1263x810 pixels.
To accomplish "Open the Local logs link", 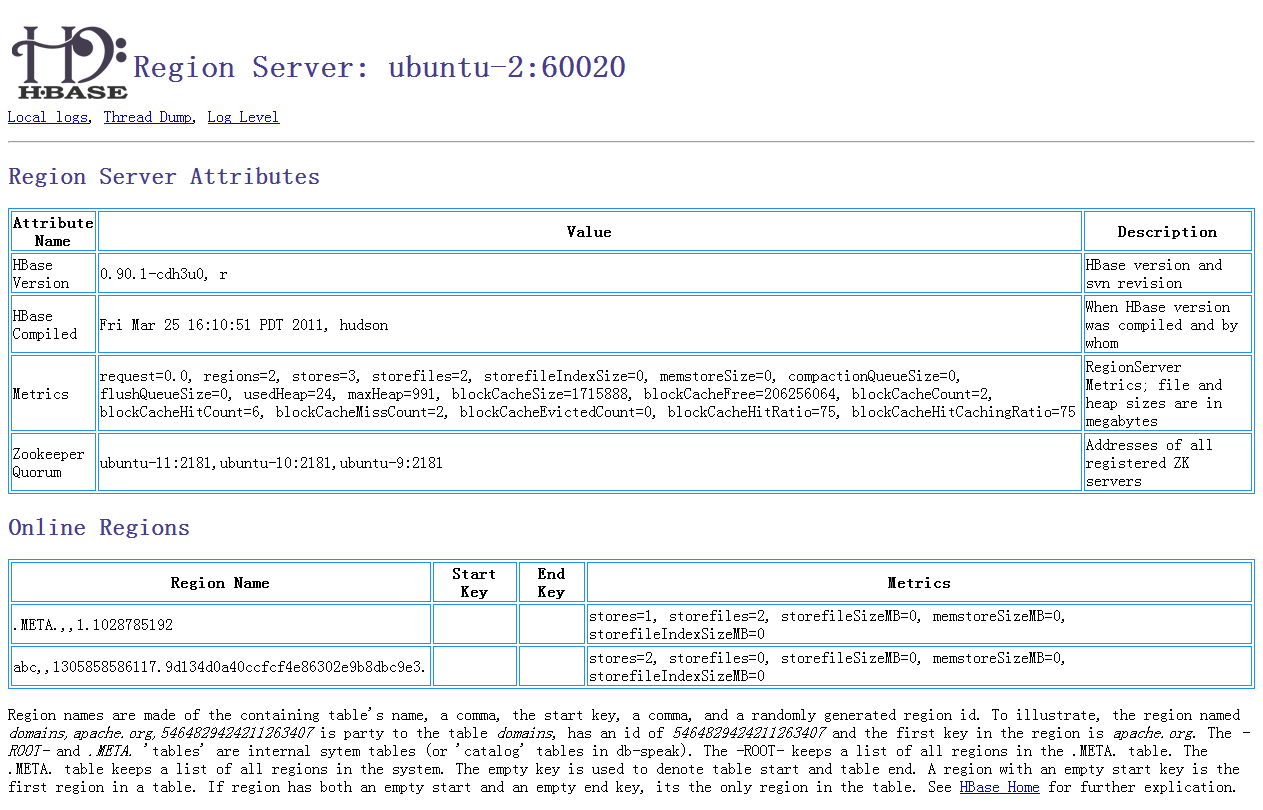I will (47, 117).
